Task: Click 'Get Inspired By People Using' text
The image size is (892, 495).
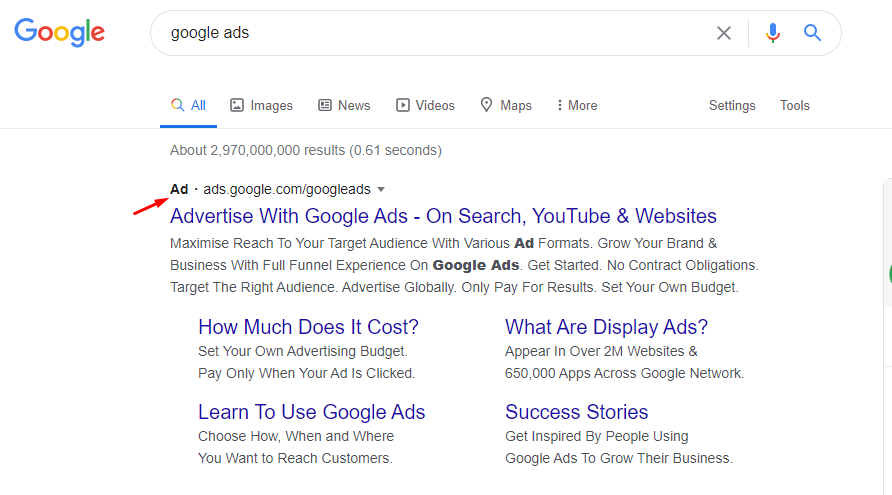Action: point(597,436)
